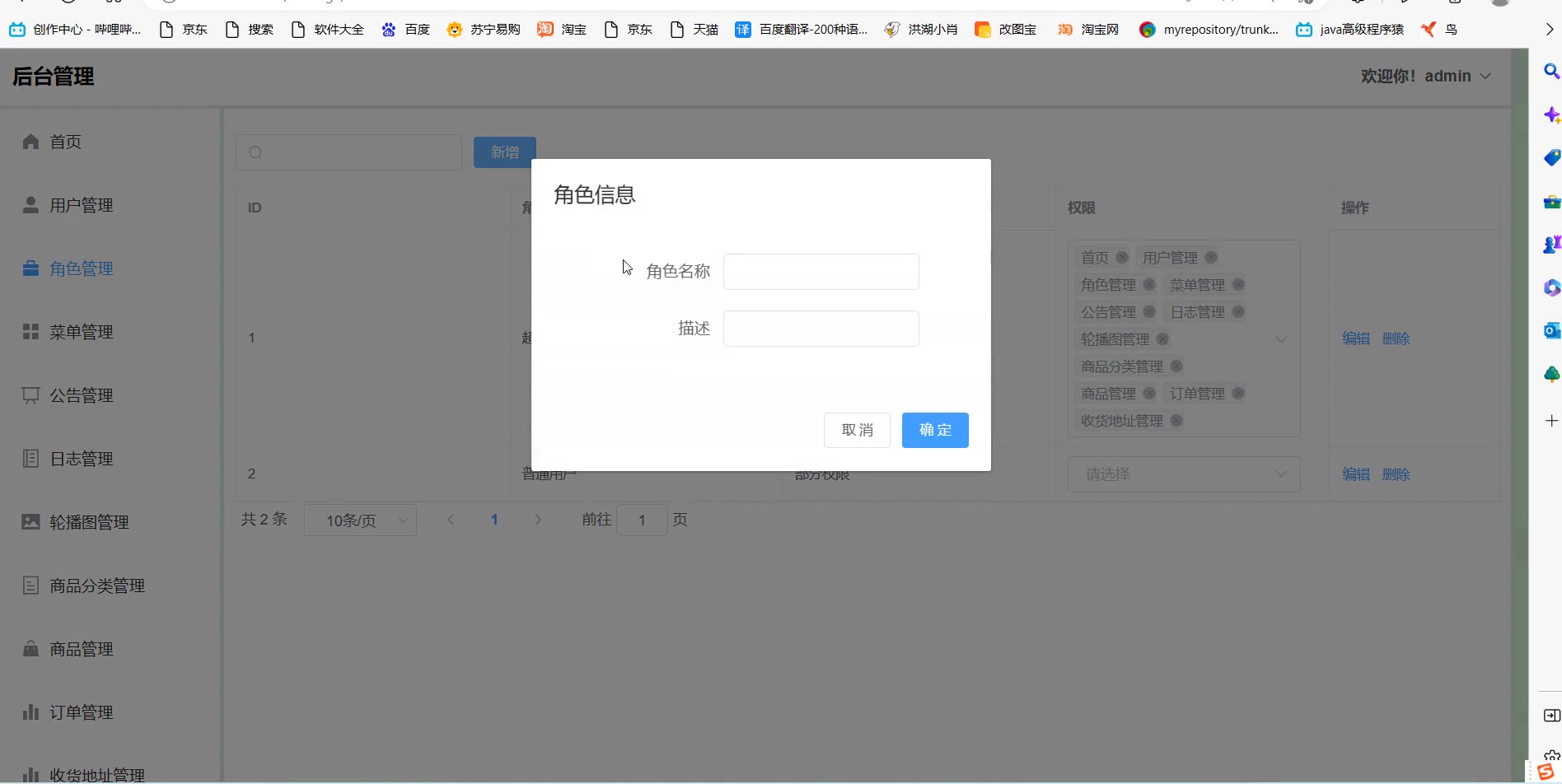Click the 新增 button
The height and width of the screenshot is (784, 1562).
click(504, 152)
